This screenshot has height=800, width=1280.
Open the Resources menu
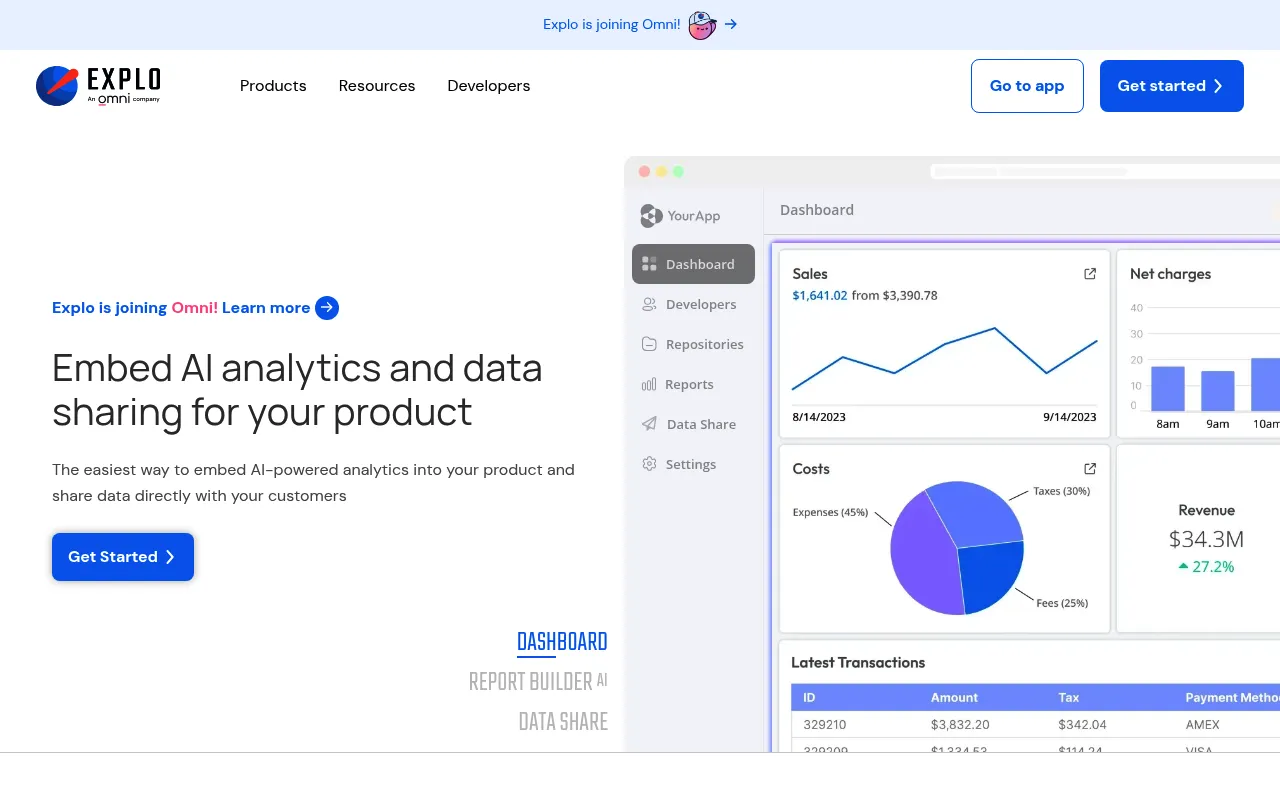(377, 86)
